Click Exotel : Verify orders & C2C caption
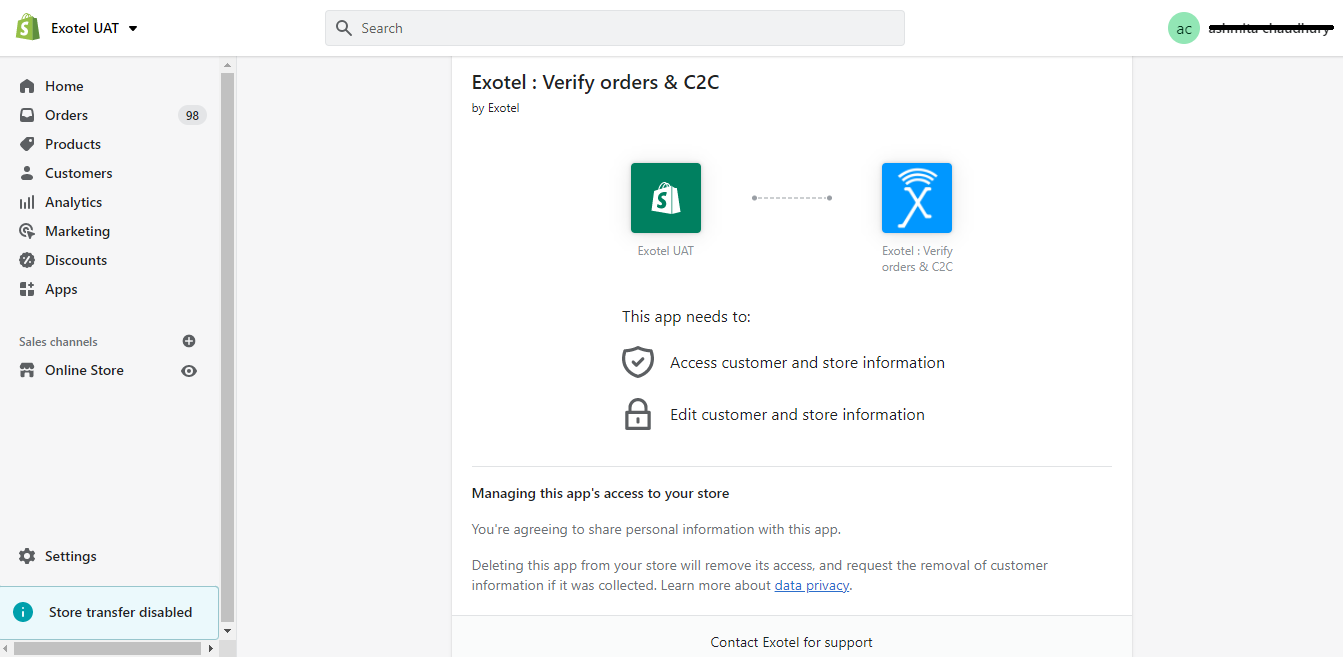Screen dimensions: 1343x657 point(917,259)
